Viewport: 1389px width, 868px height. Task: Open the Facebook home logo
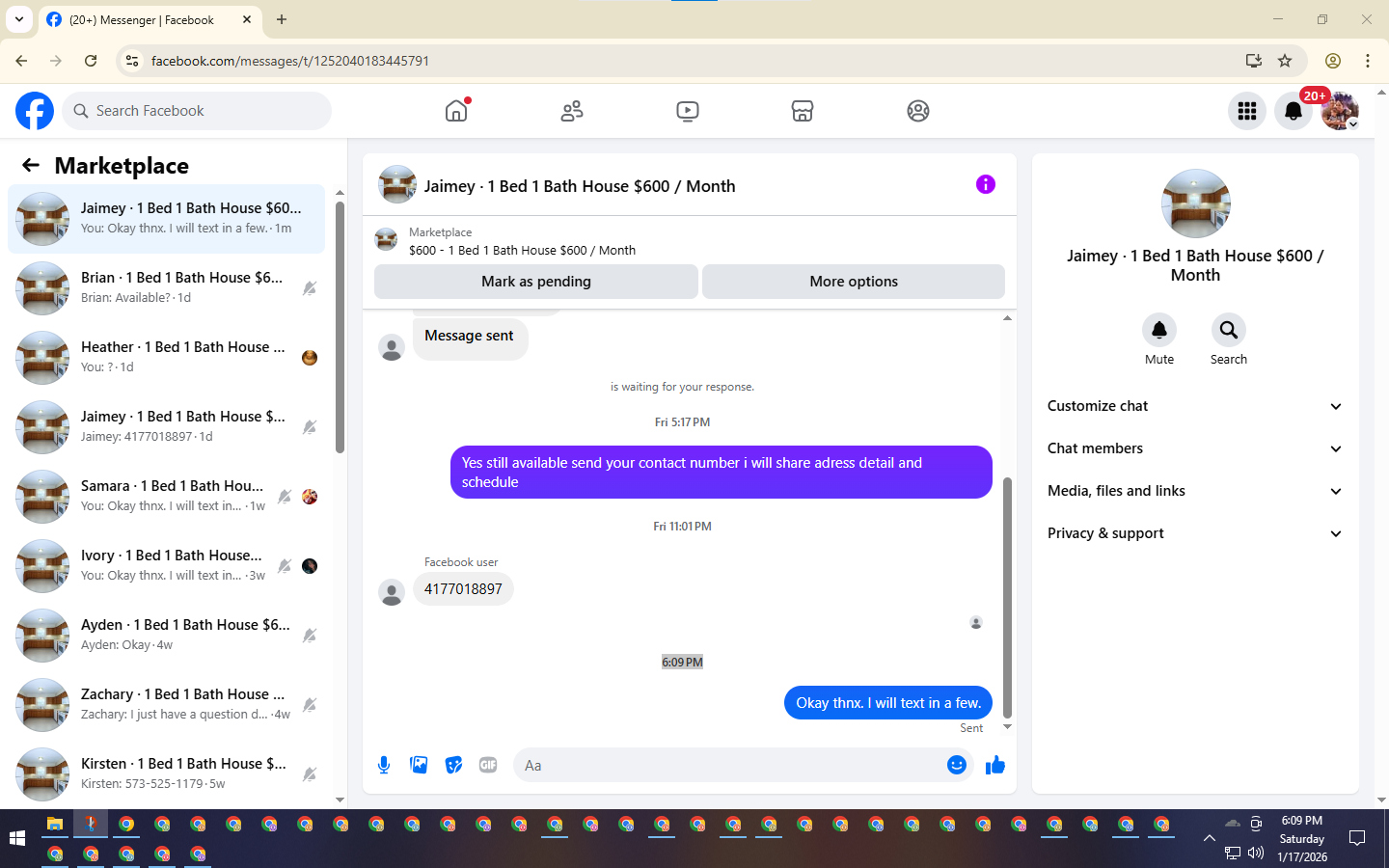click(x=35, y=111)
